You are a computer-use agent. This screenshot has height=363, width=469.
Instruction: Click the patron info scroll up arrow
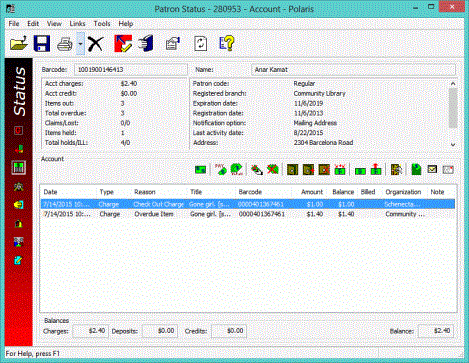(x=453, y=84)
